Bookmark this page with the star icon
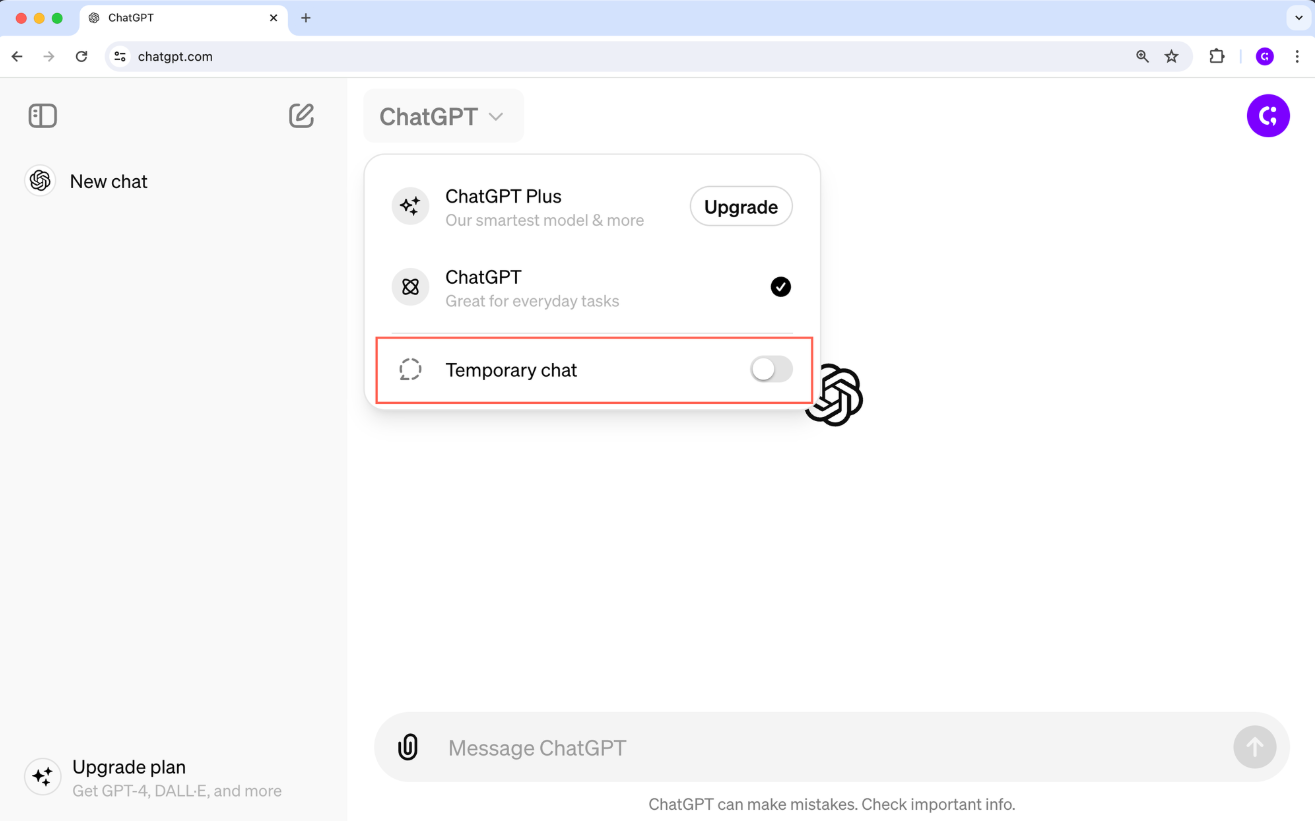1315x821 pixels. (x=1172, y=57)
